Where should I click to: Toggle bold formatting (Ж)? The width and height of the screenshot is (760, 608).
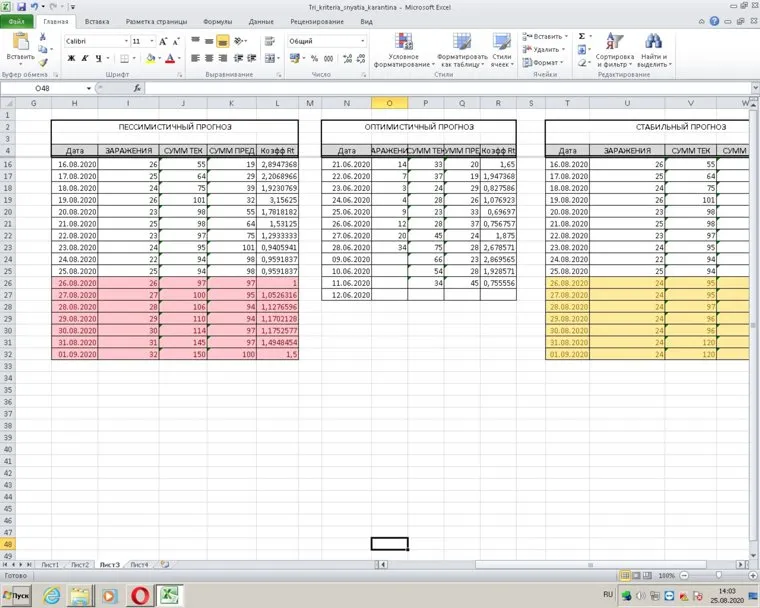(x=71, y=58)
